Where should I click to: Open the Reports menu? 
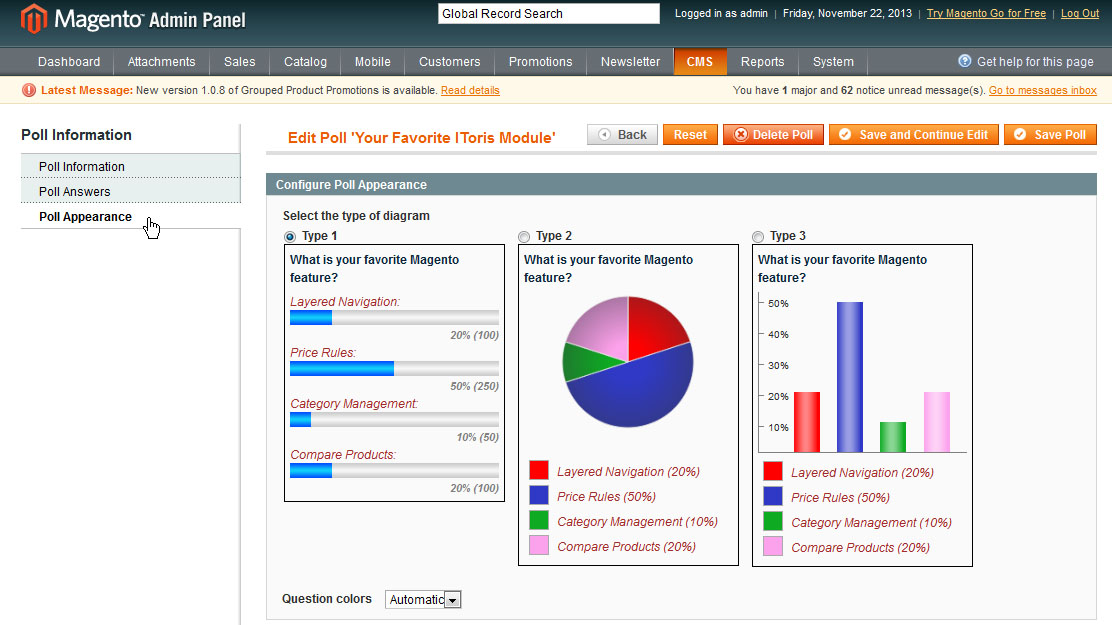762,62
